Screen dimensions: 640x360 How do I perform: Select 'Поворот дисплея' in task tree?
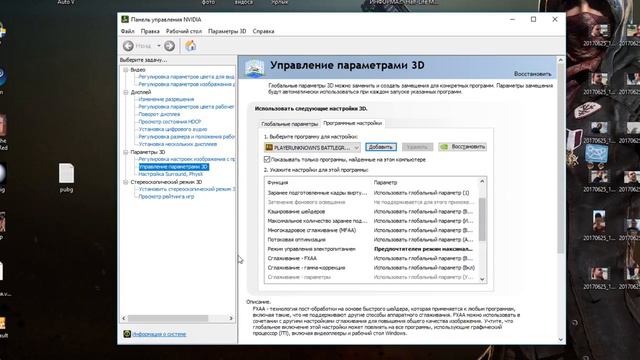[x=159, y=114]
